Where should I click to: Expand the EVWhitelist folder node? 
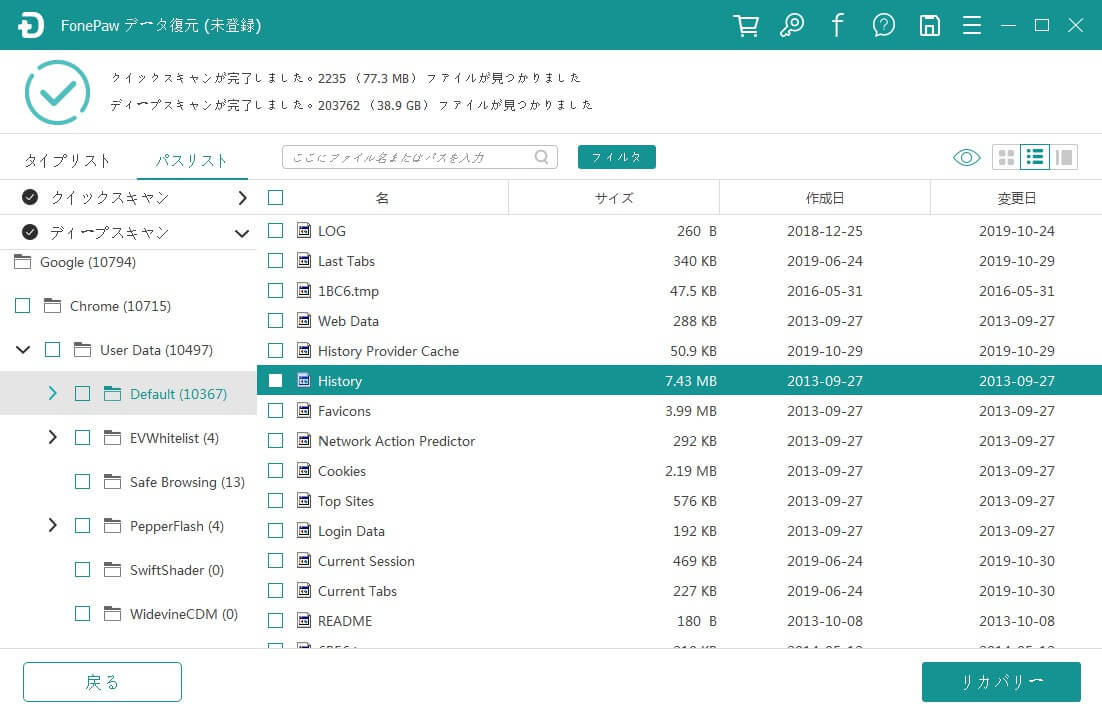click(53, 437)
